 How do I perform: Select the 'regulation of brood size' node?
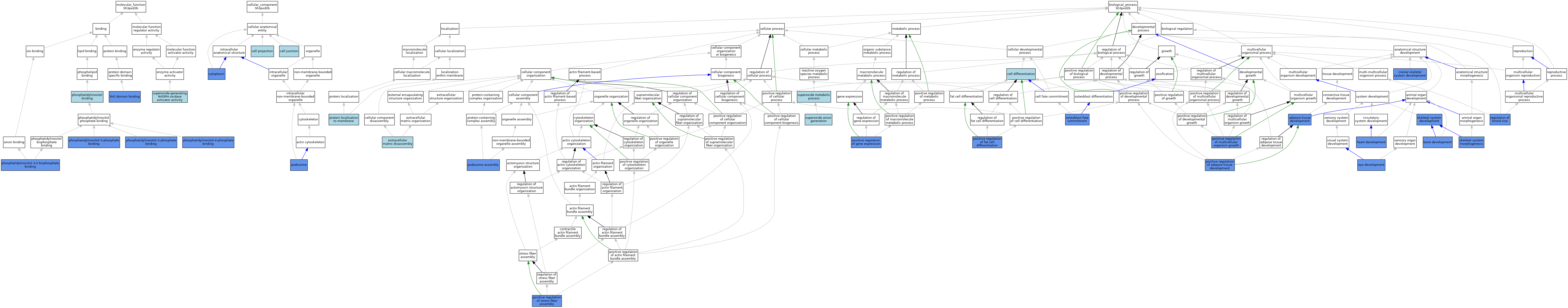(1500, 119)
